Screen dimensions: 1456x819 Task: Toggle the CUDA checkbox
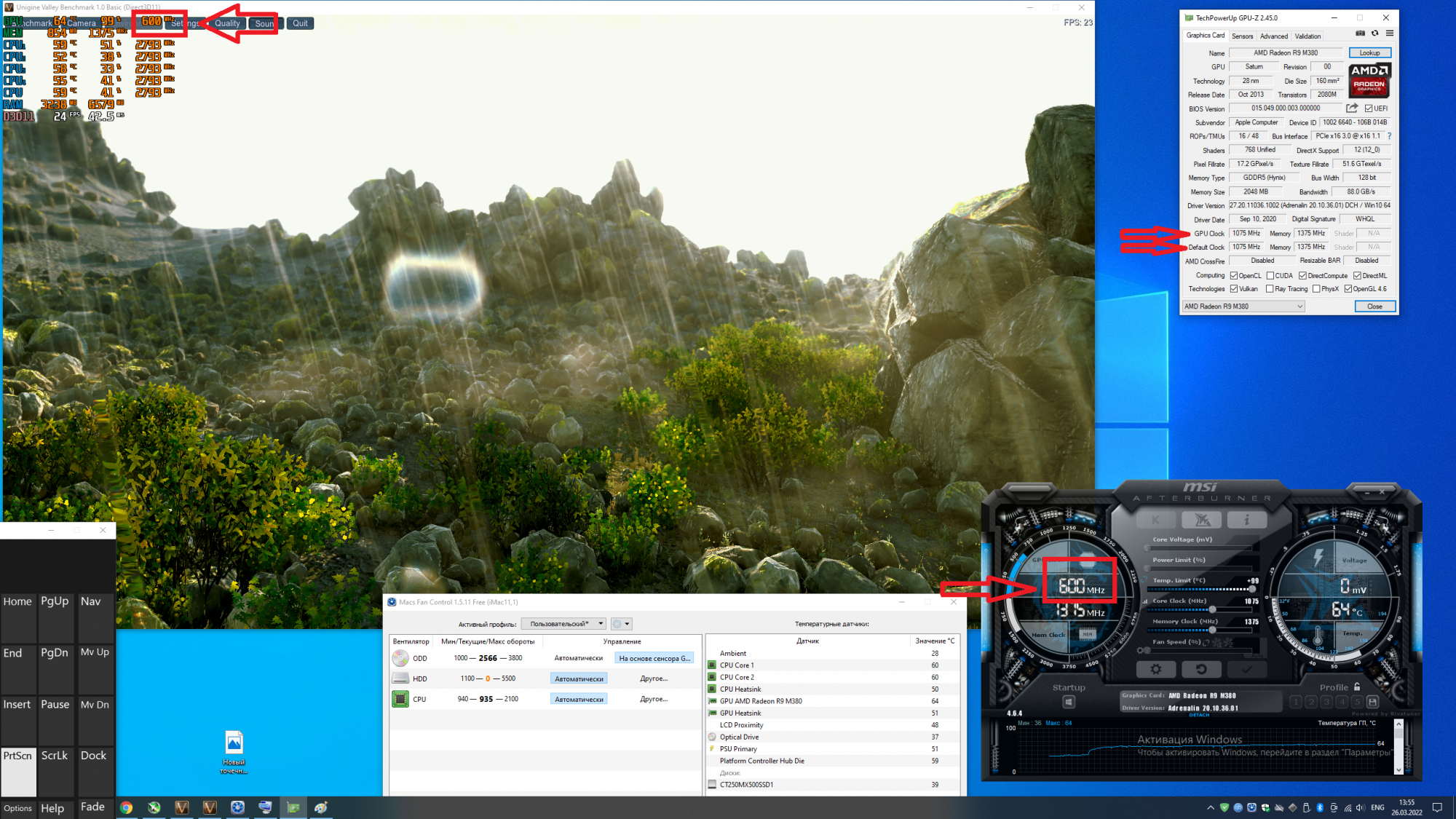1270,276
